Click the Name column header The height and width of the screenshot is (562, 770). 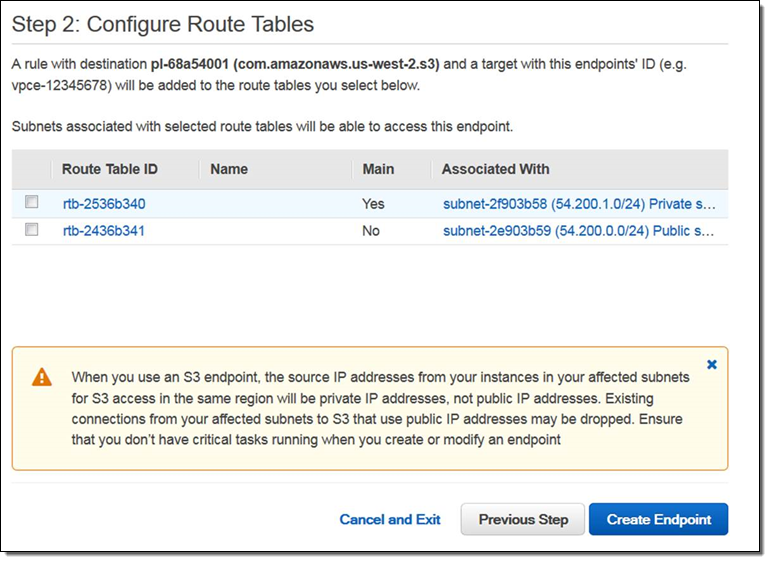pos(229,169)
